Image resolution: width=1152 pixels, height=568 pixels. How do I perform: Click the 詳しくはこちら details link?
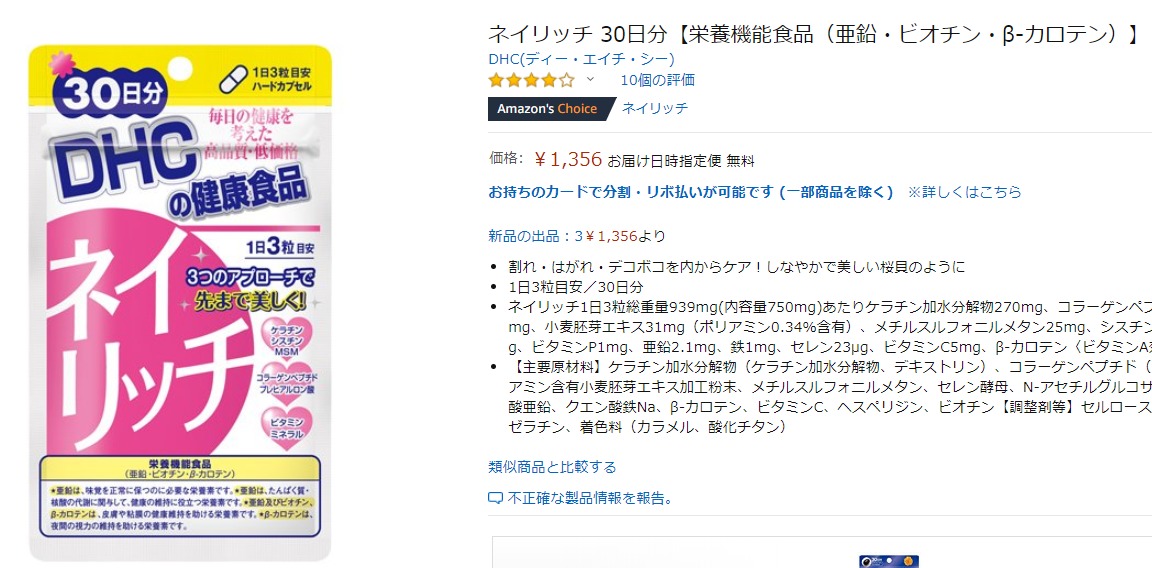point(965,192)
